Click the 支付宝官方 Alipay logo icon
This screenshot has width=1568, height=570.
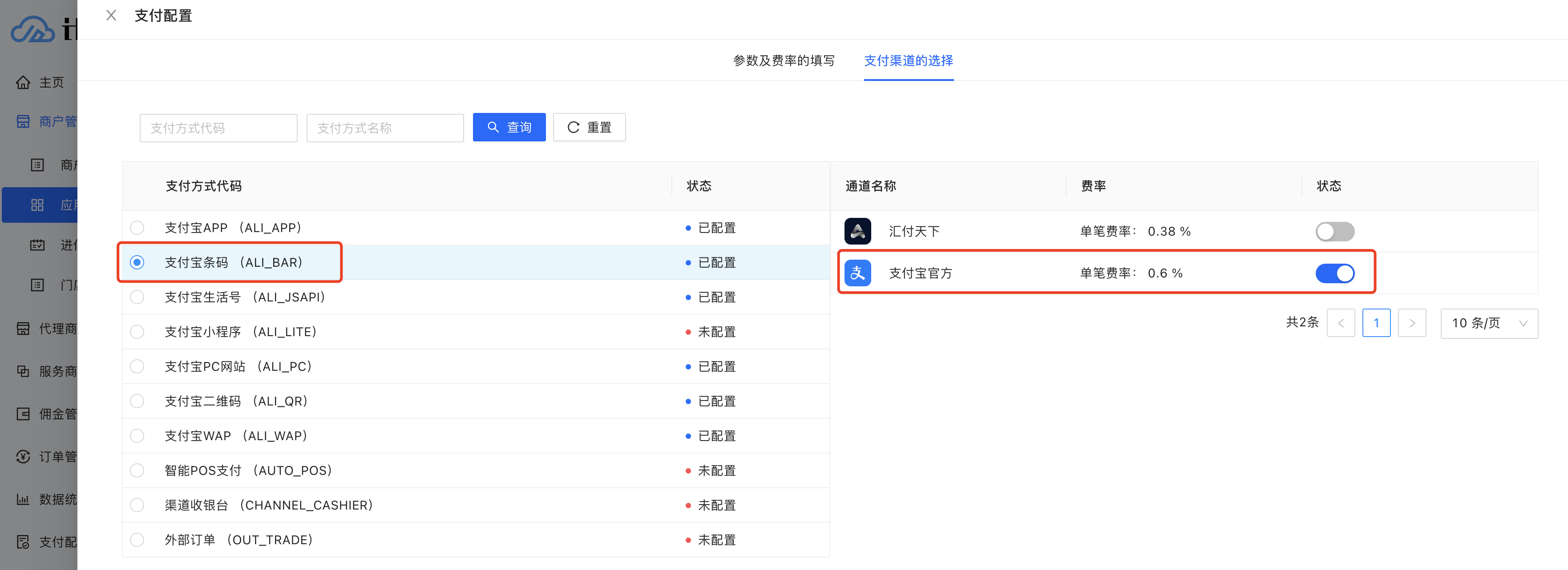(x=857, y=273)
